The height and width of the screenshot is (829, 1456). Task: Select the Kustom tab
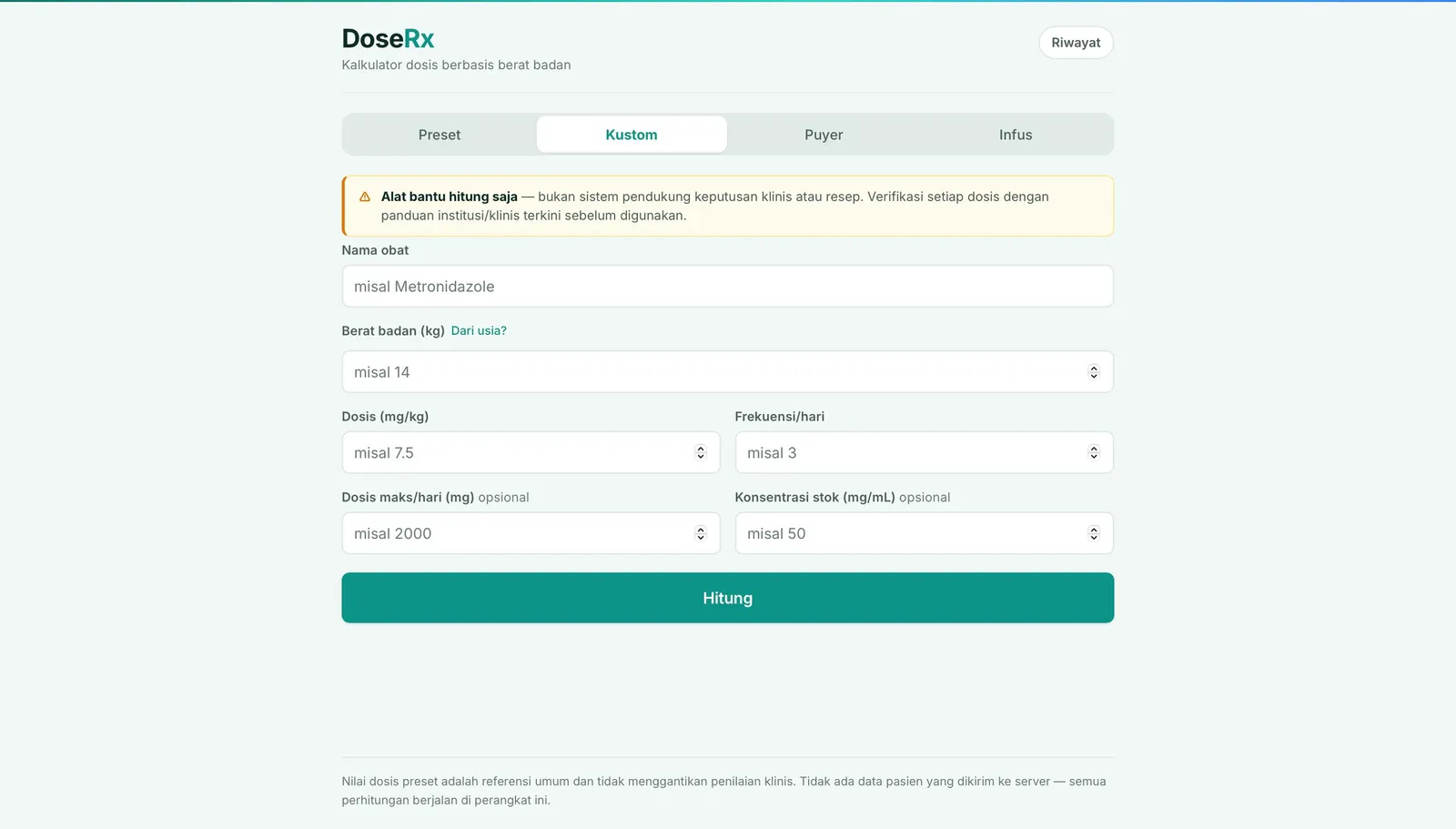(x=632, y=135)
